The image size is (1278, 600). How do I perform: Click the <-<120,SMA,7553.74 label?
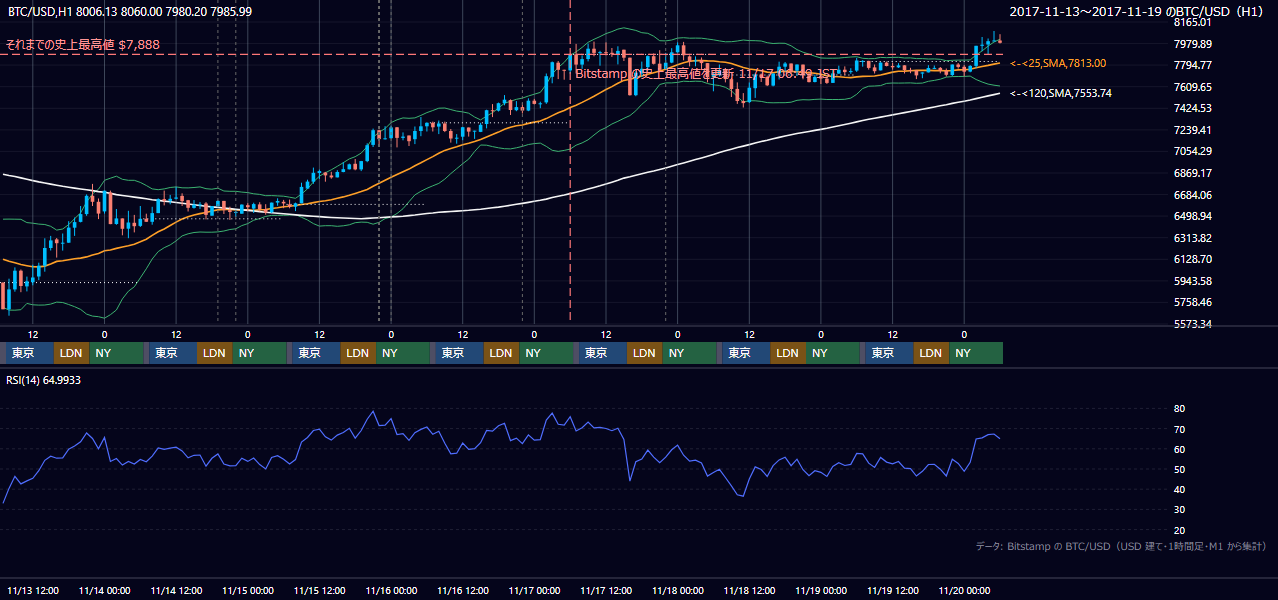(x=1061, y=93)
